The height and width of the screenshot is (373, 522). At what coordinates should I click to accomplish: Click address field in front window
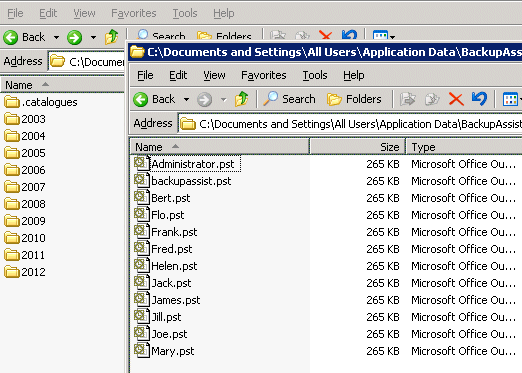click(350, 124)
